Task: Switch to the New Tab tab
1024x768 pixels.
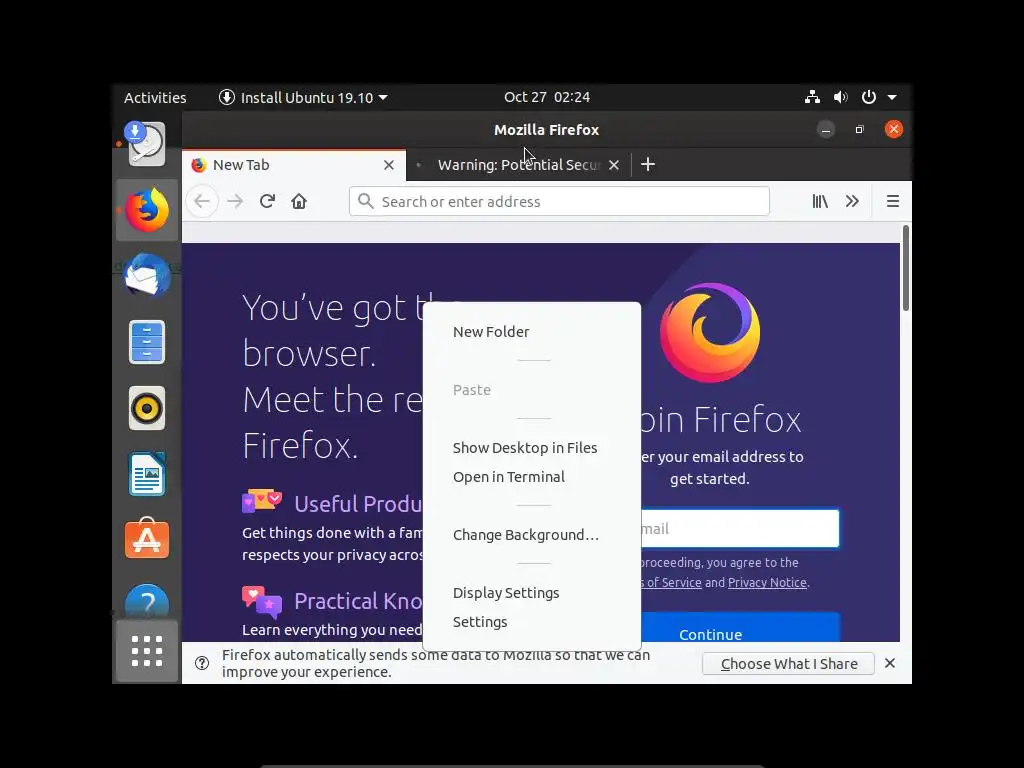Action: coord(294,165)
